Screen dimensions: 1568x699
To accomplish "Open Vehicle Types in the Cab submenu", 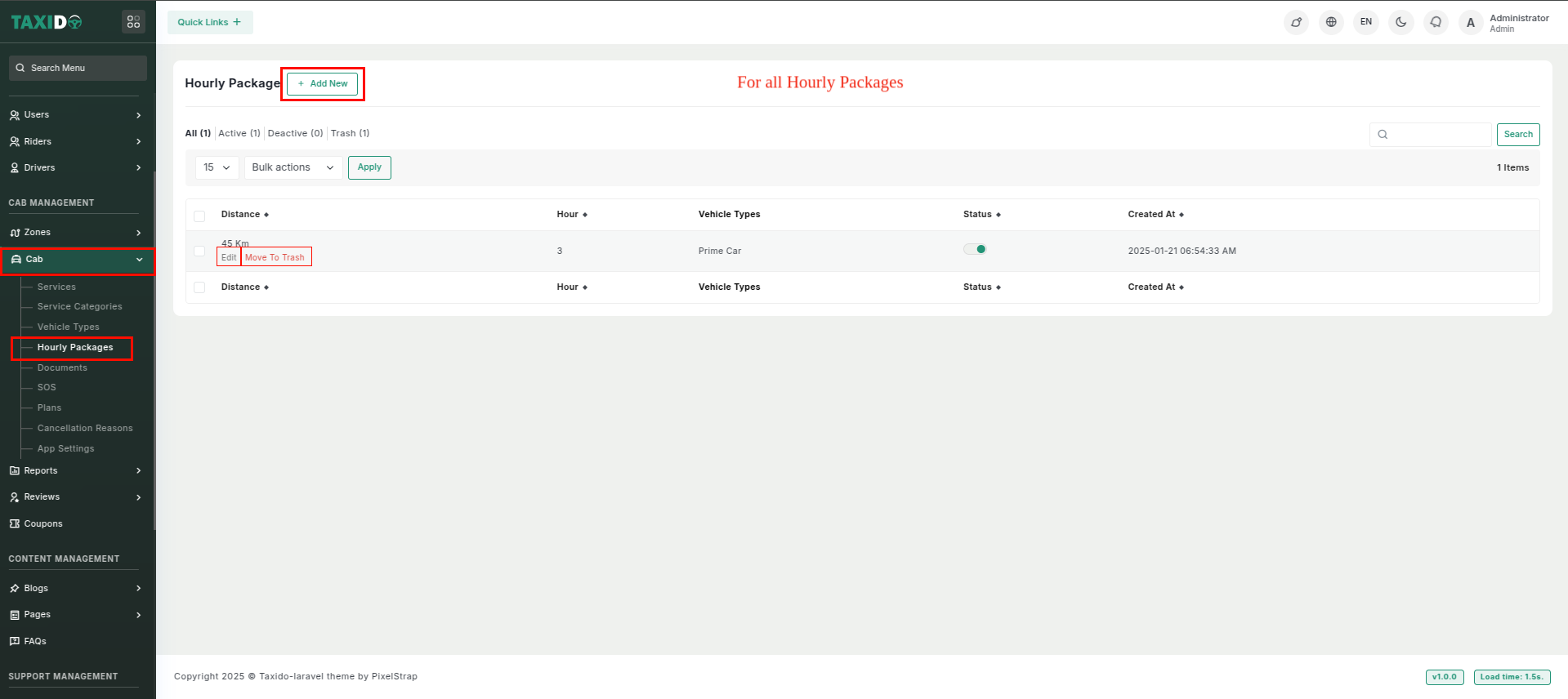I will coord(68,327).
